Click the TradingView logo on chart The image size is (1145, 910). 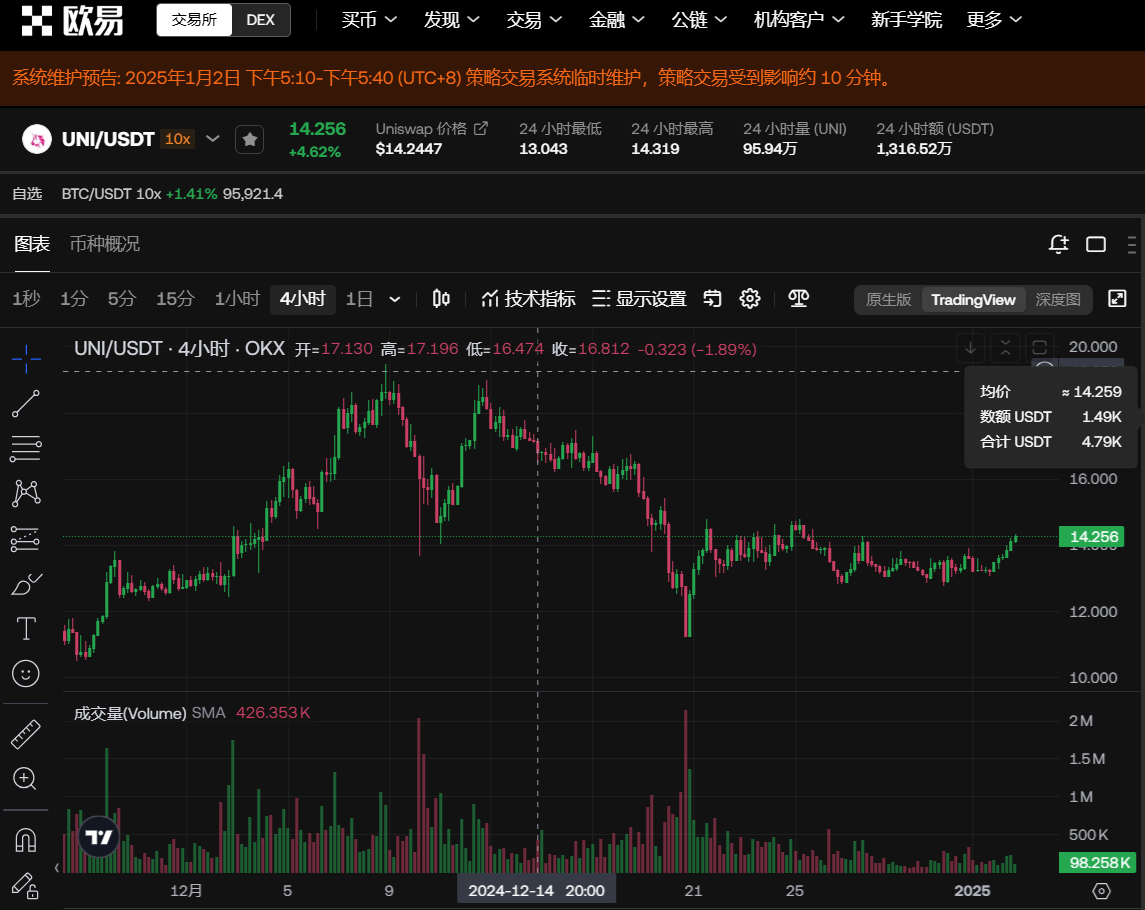[x=99, y=838]
